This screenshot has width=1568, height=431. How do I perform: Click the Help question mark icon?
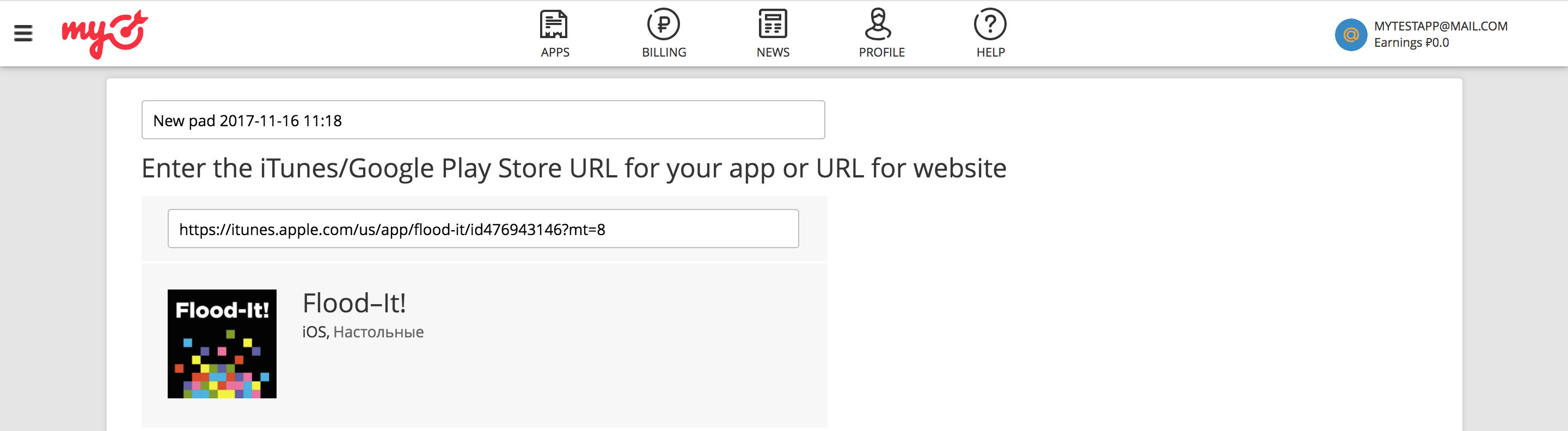990,24
